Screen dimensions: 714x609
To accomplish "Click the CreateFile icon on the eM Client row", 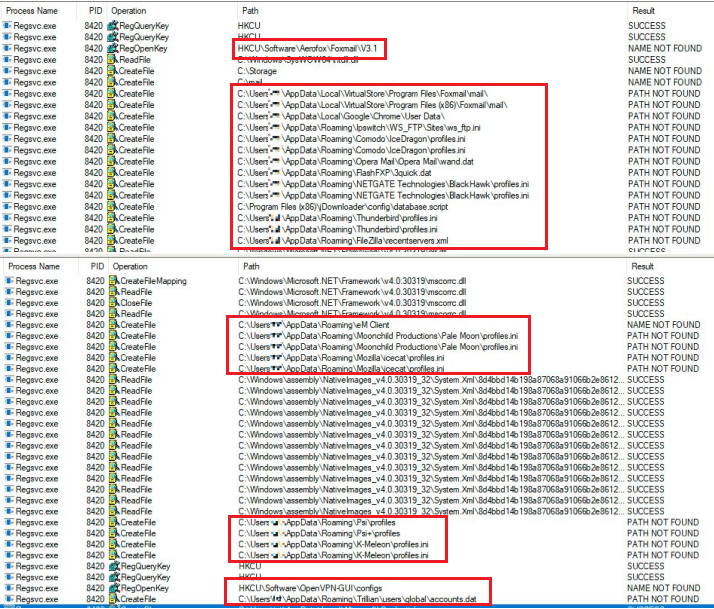I will pyautogui.click(x=114, y=325).
